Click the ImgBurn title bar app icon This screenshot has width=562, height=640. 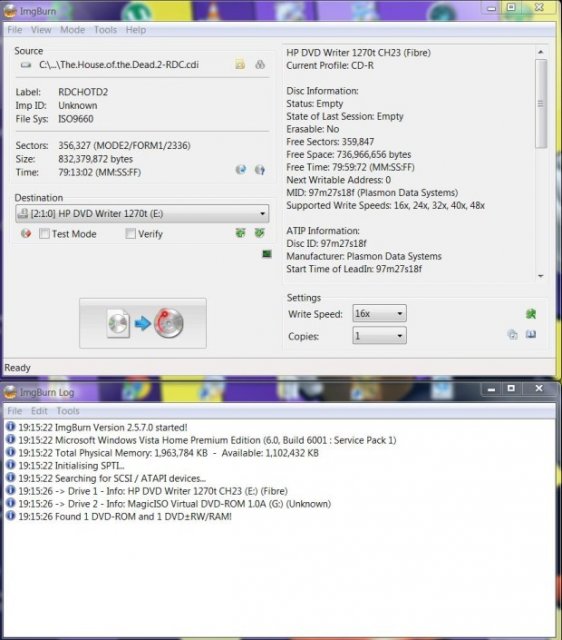[10, 11]
